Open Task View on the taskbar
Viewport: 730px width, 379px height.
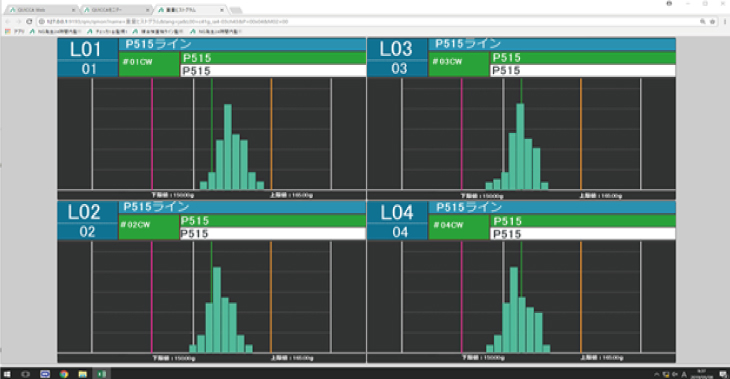click(26, 374)
